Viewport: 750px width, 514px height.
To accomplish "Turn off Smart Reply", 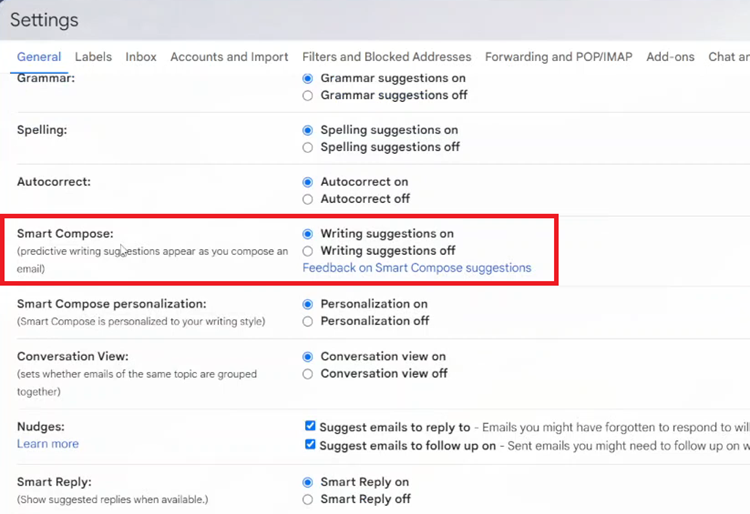I will pos(308,500).
